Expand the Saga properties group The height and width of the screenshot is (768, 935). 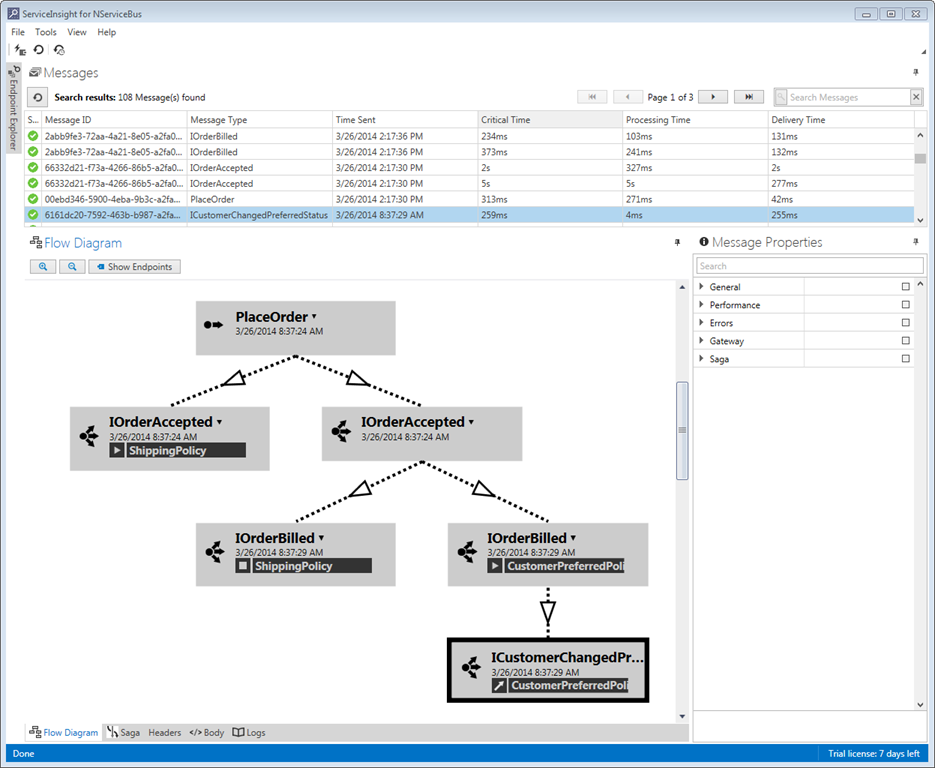tap(702, 358)
